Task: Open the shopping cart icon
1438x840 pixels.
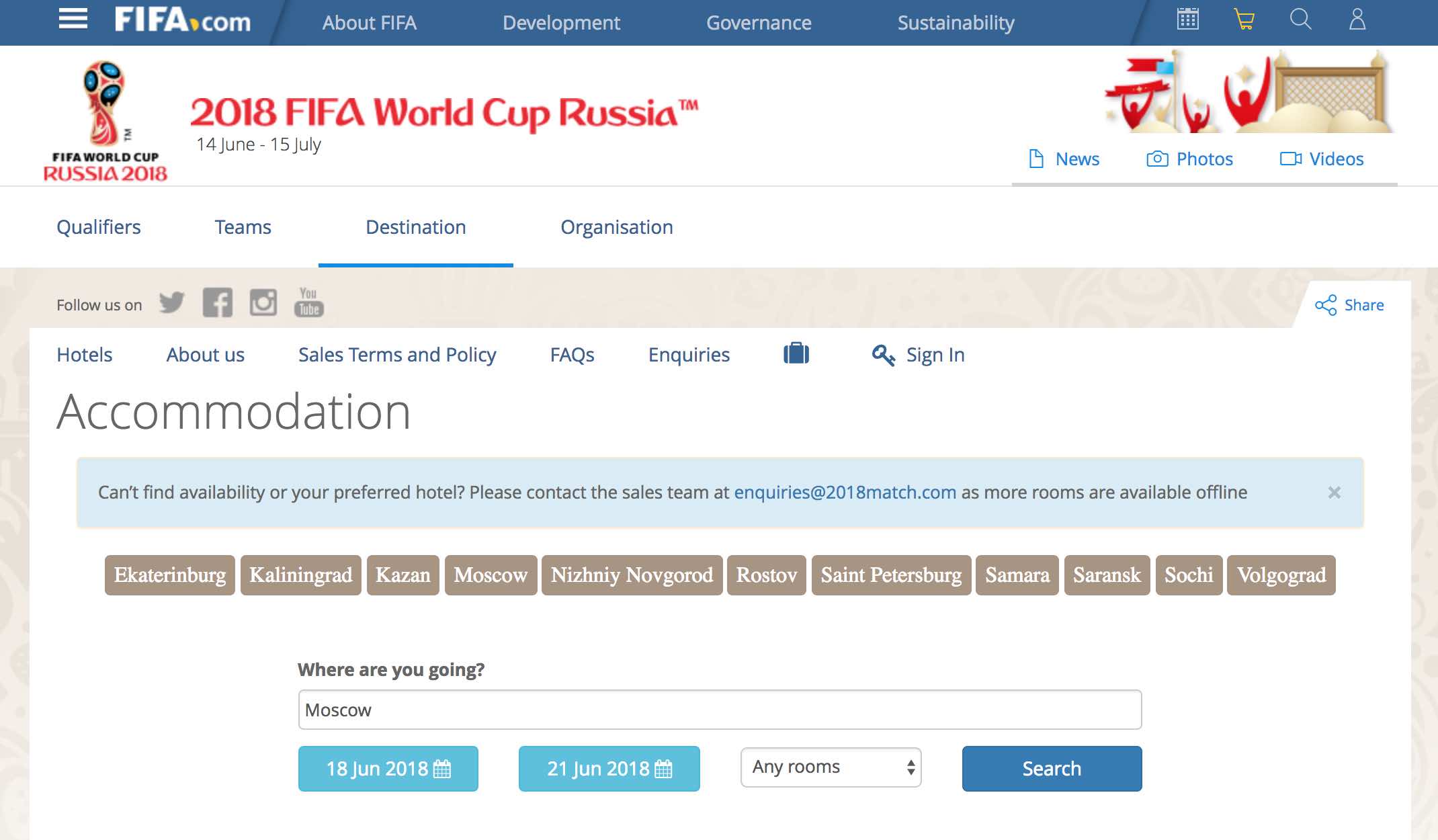Action: (x=1244, y=19)
